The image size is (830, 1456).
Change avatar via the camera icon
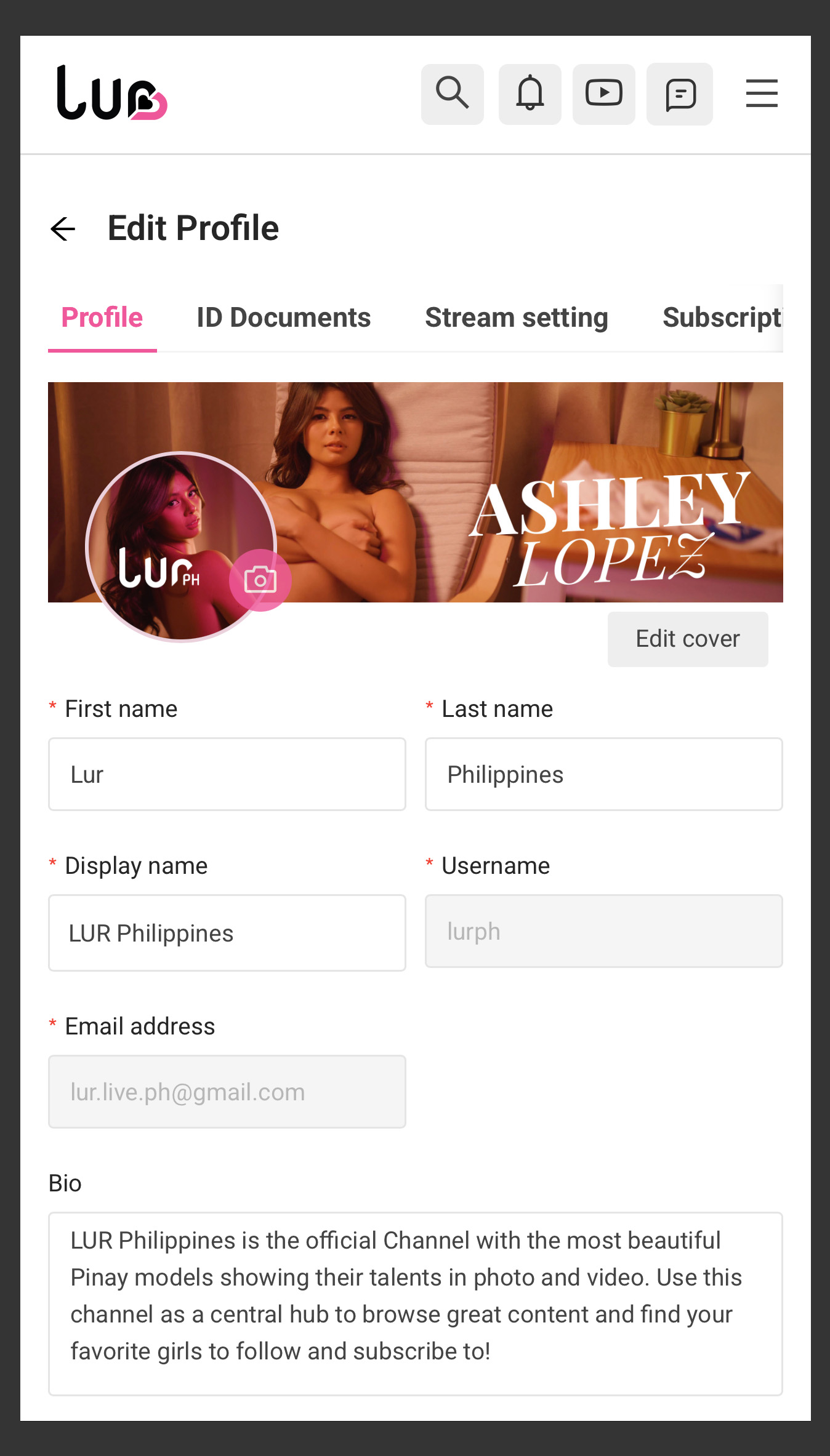coord(260,580)
